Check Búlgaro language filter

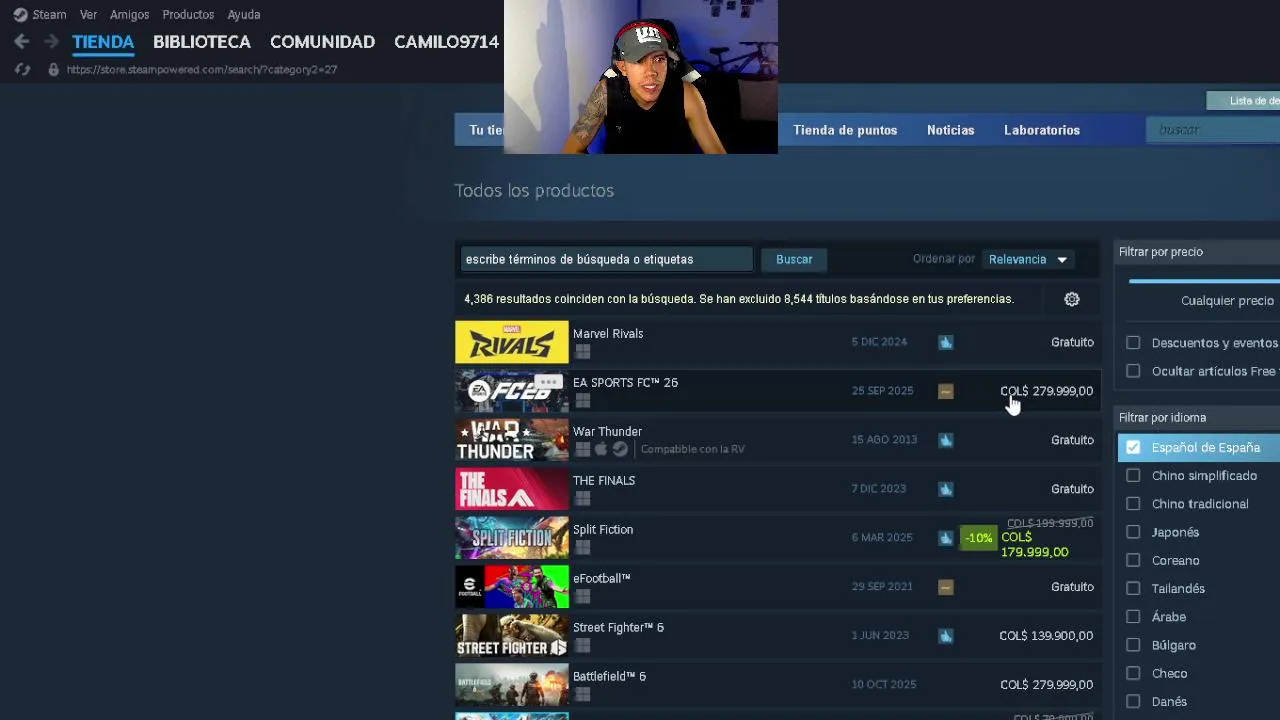(1133, 645)
